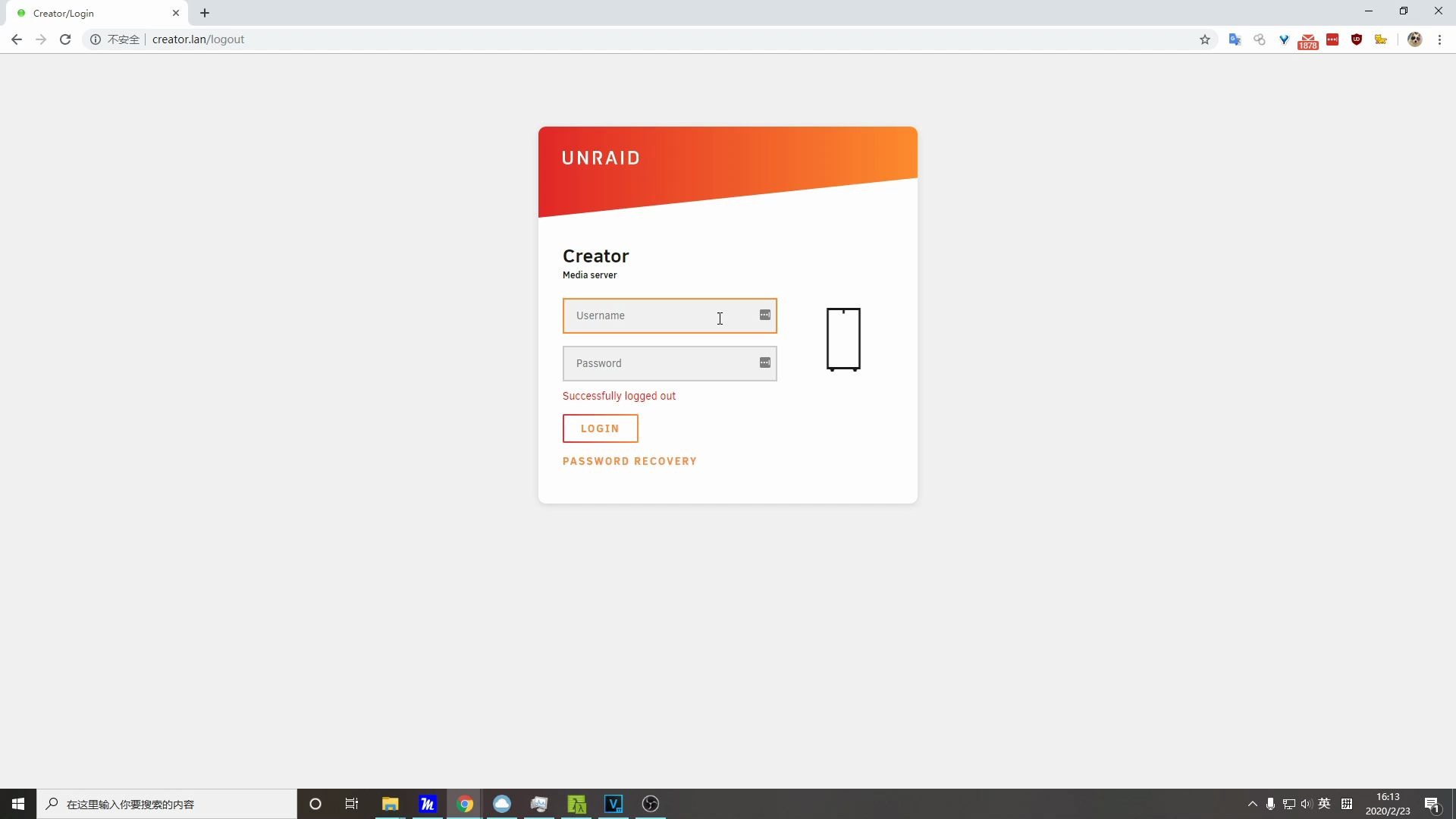This screenshot has height=819, width=1456.
Task: Click the server case illustration
Action: coord(843,339)
